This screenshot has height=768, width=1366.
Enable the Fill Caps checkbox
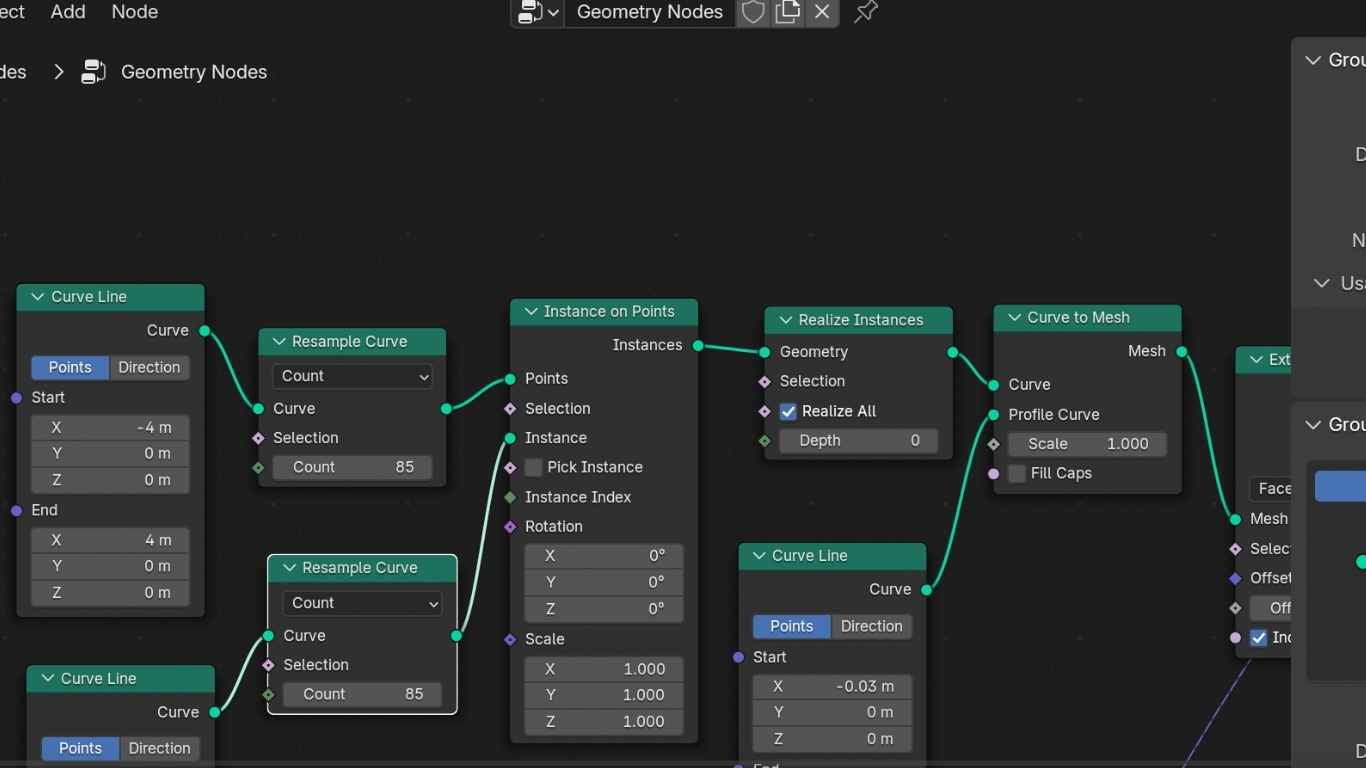tap(1017, 473)
